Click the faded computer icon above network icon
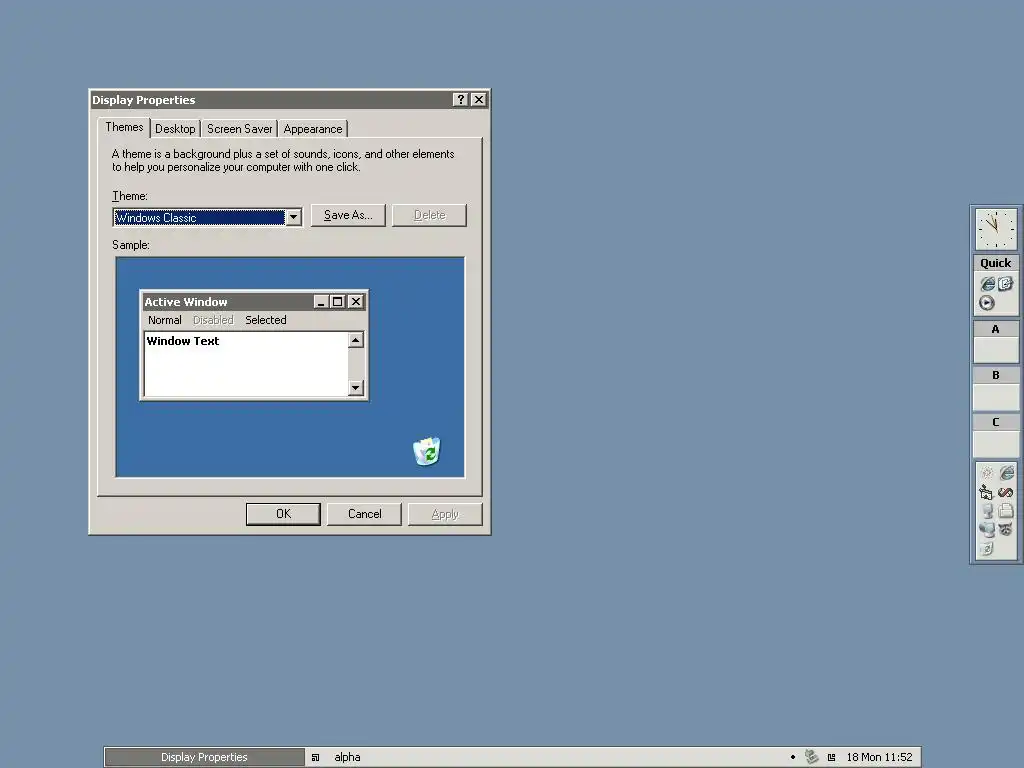 pos(987,511)
